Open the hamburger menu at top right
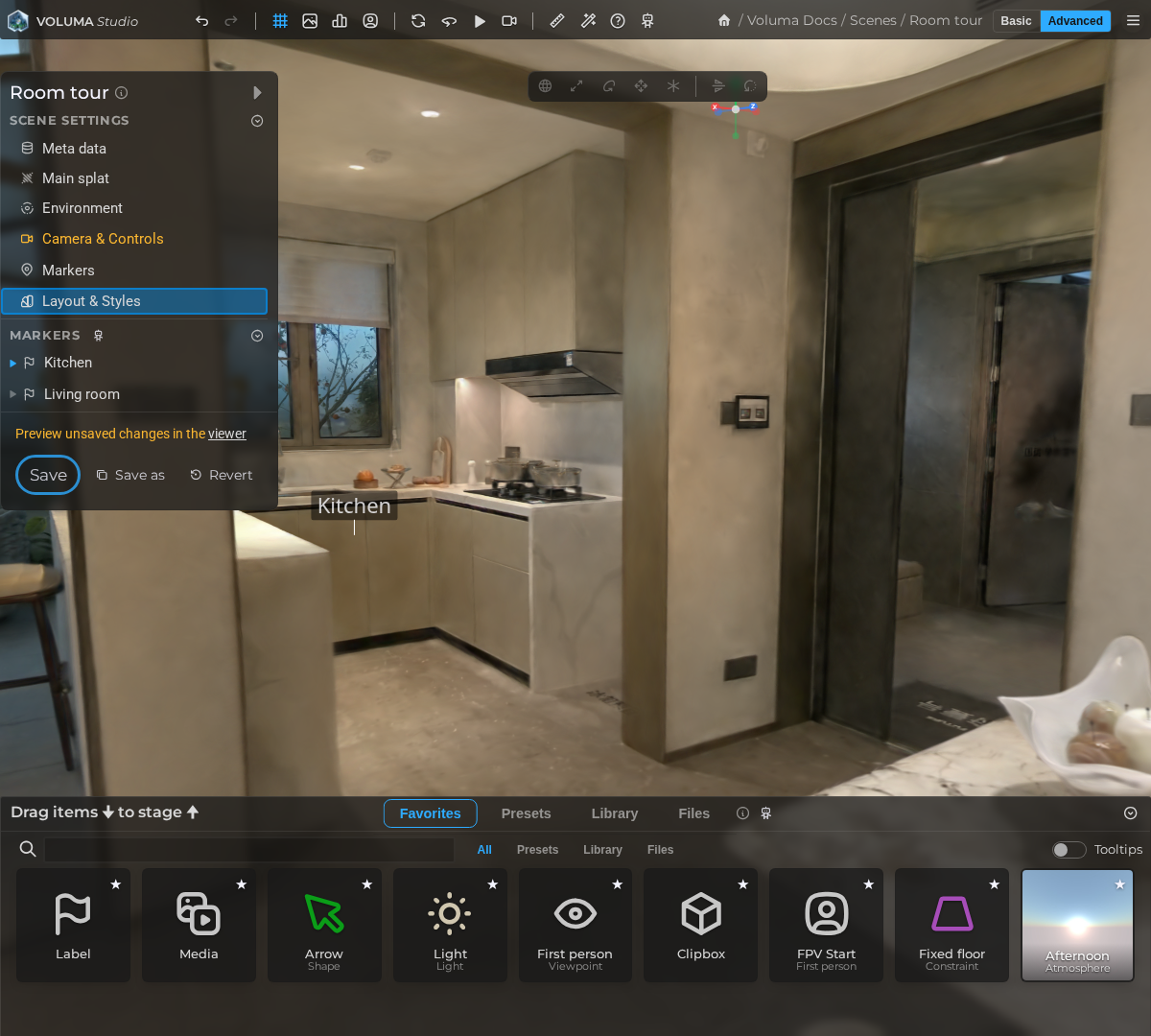The height and width of the screenshot is (1036, 1151). 1133,20
